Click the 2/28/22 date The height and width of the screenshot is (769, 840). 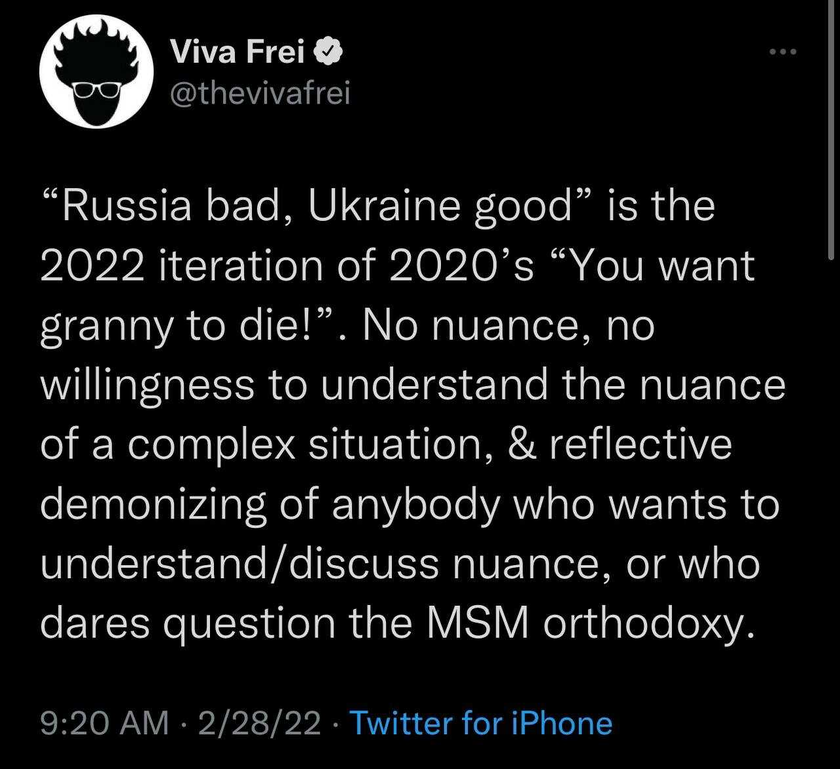tap(259, 723)
